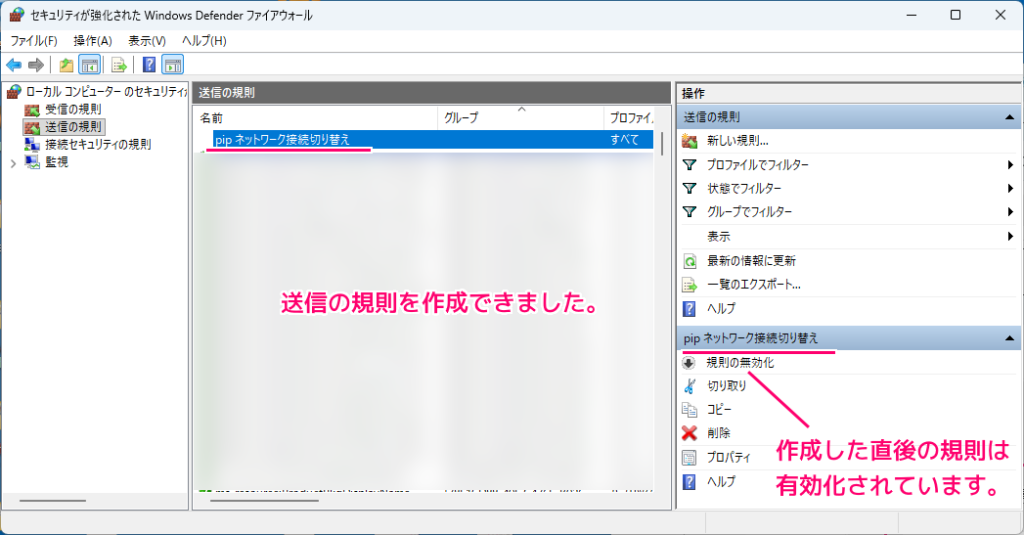Click the 新しい規則 firewall icon
Viewport: 1024px width, 535px height.
690,141
